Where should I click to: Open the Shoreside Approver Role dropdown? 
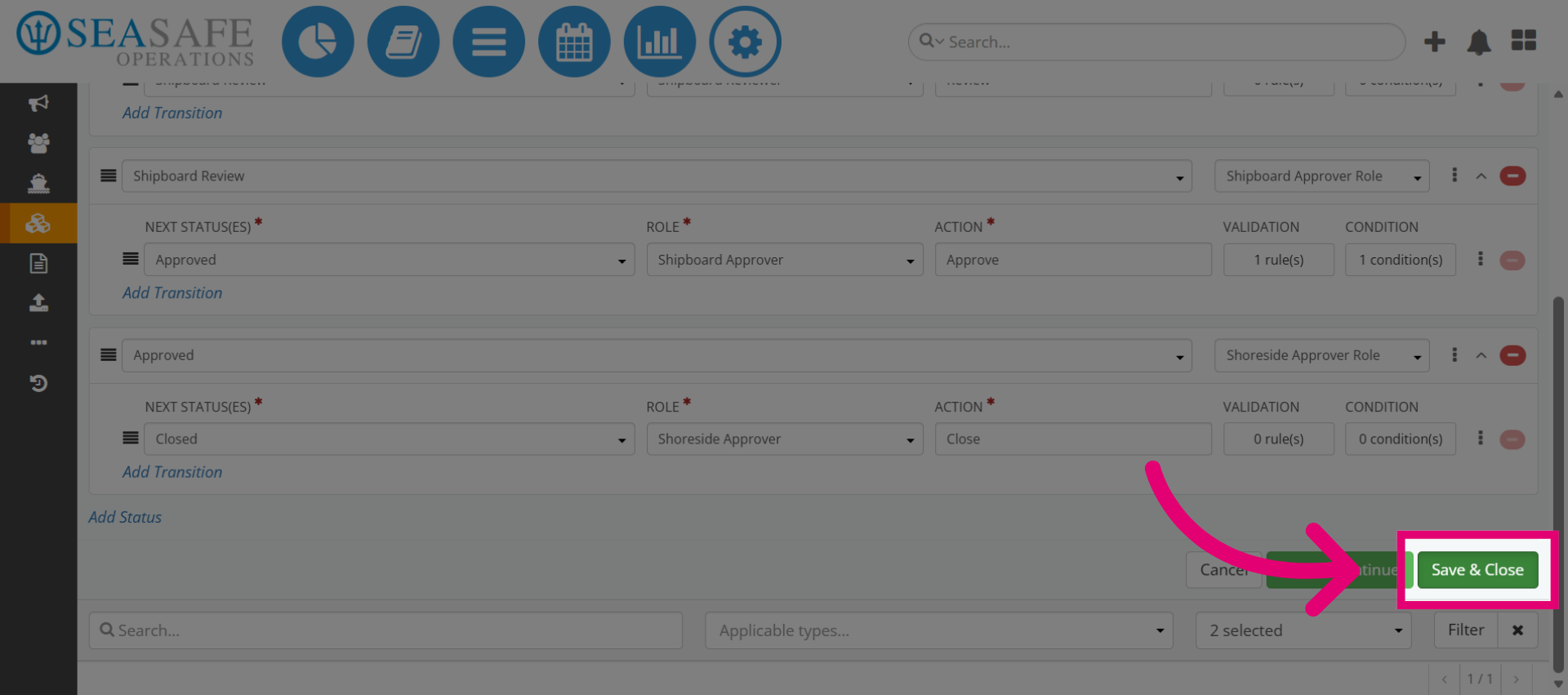tap(1321, 355)
